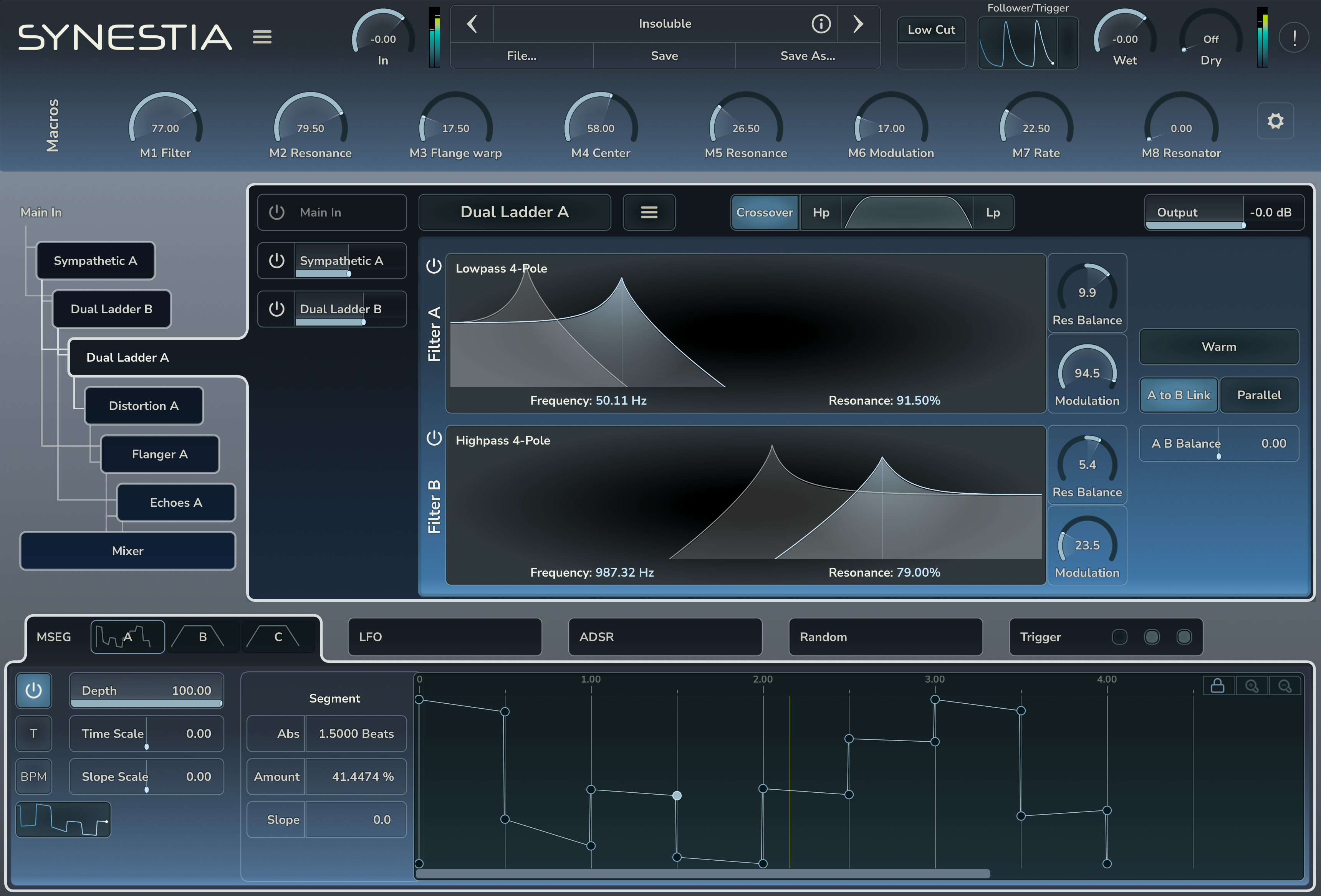
Task: Toggle the MSEG power button
Action: [33, 690]
